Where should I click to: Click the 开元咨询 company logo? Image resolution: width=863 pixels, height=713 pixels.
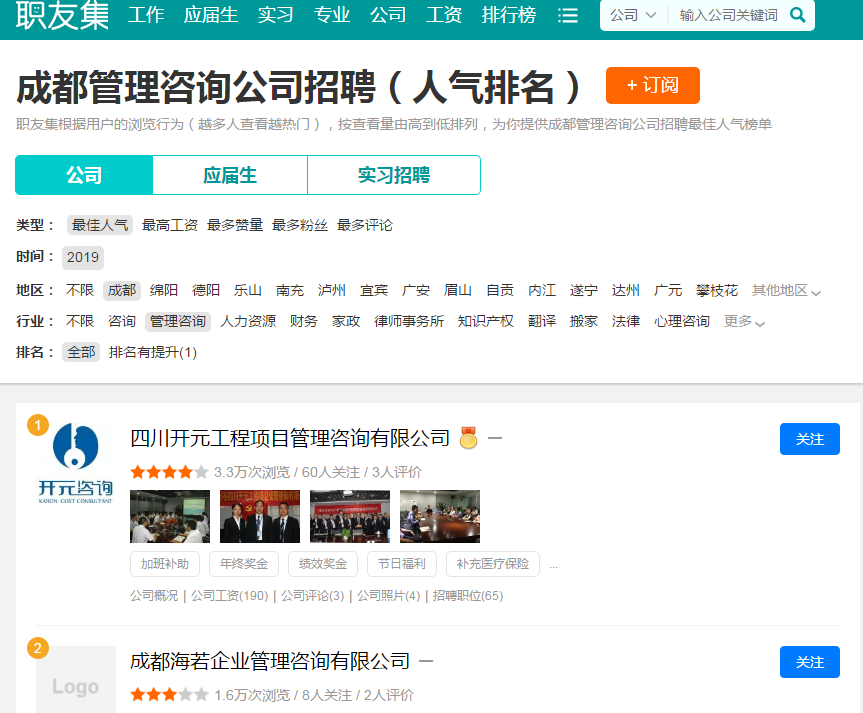click(x=75, y=463)
